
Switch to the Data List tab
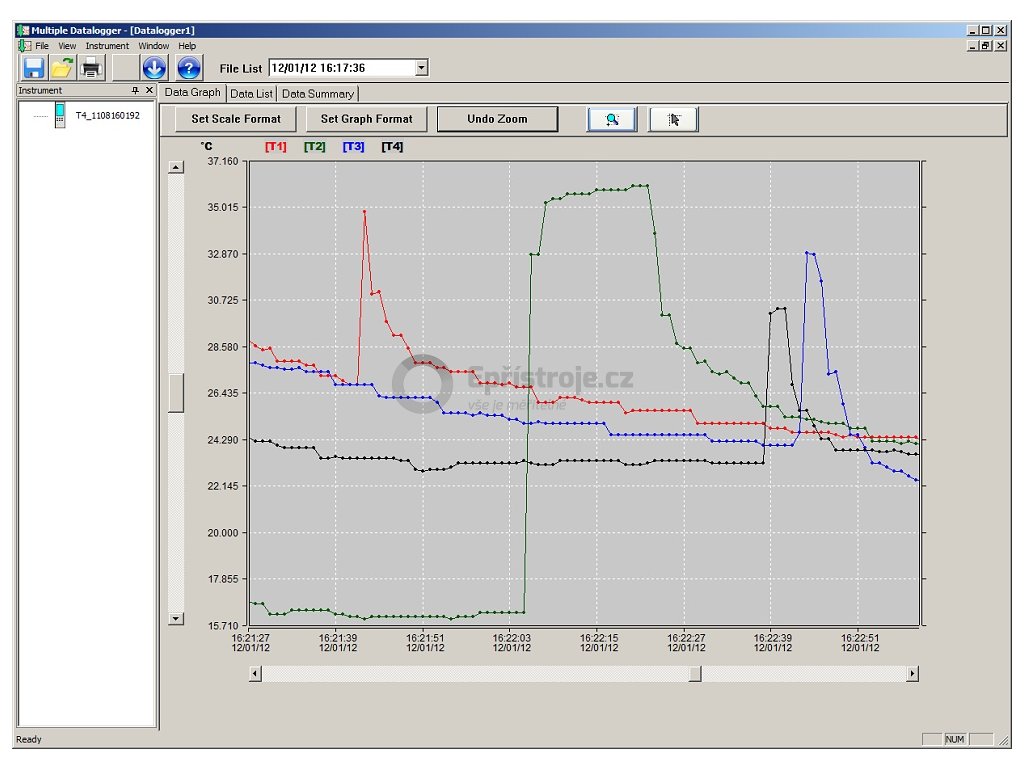251,94
